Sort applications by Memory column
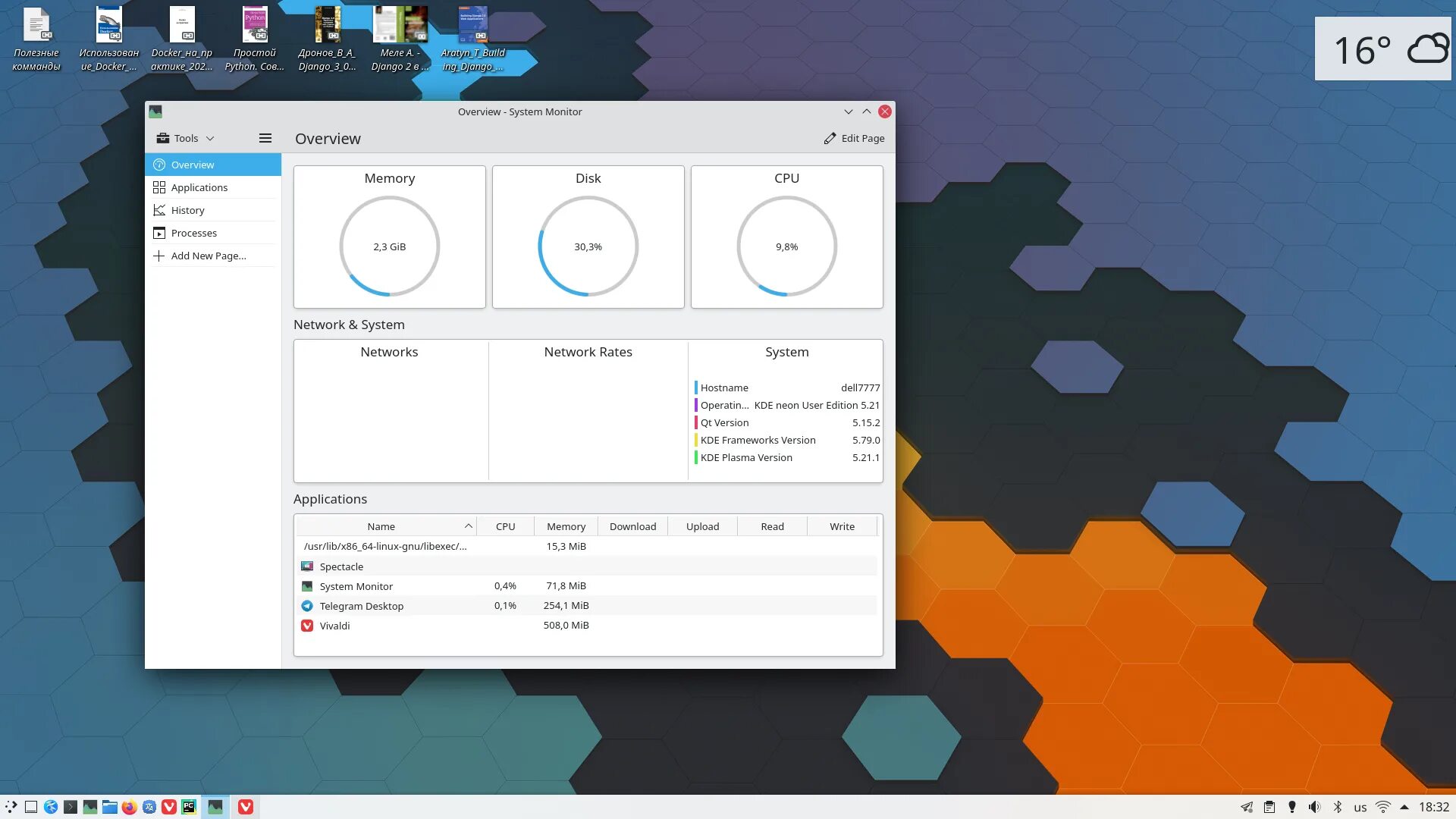This screenshot has height=819, width=1456. pyautogui.click(x=566, y=526)
